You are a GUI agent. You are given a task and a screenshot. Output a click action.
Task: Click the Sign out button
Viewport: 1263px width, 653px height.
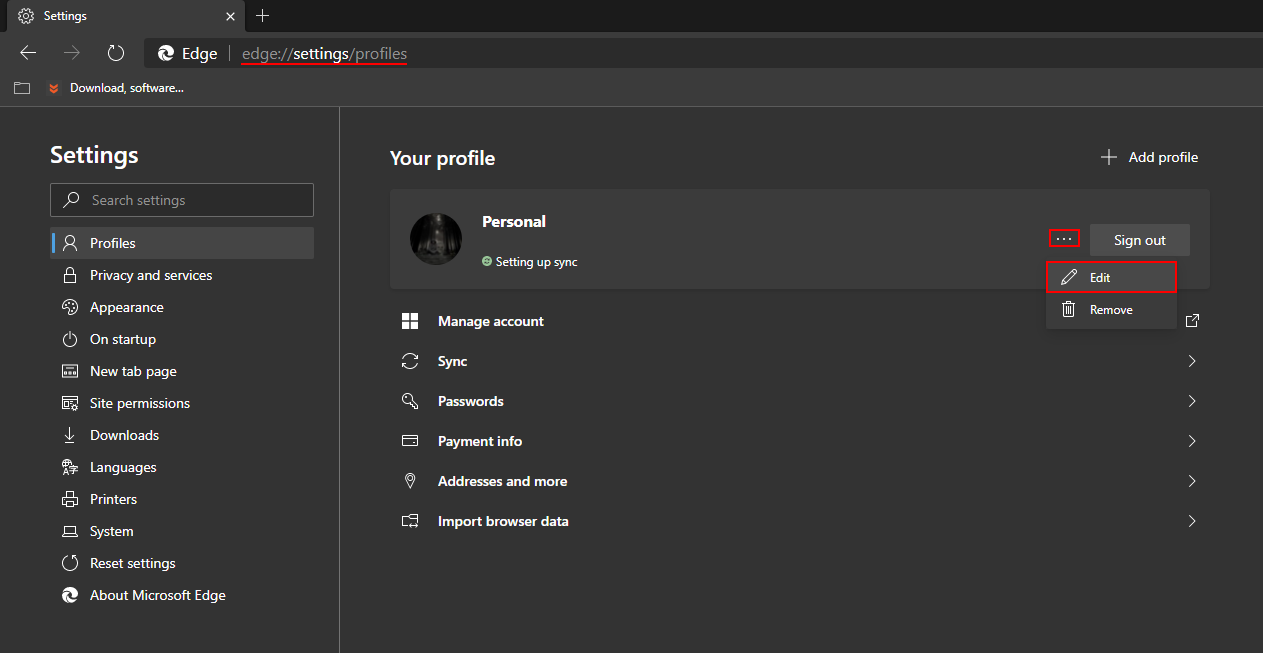1140,240
